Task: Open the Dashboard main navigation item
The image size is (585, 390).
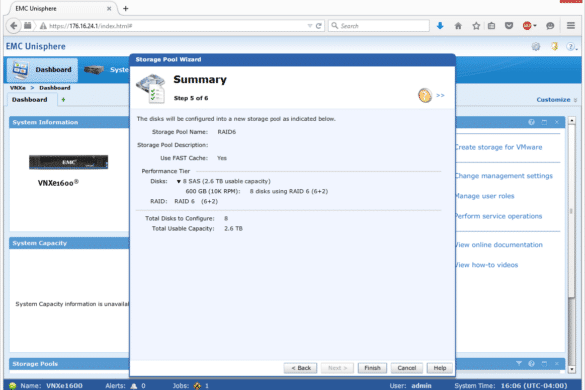Action: coord(42,70)
